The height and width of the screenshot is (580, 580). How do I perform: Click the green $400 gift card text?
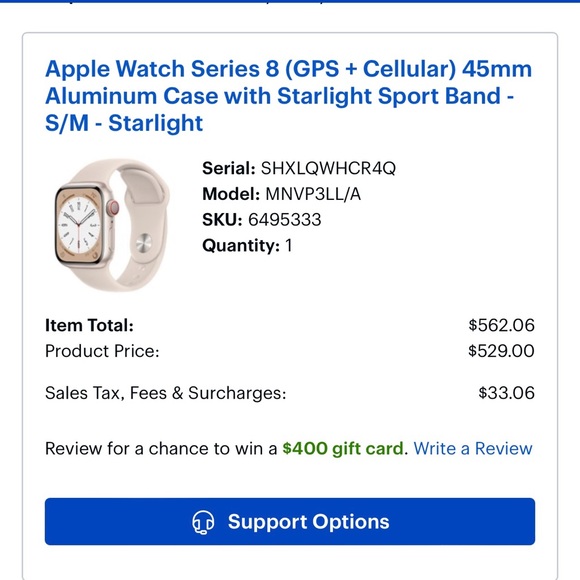pyautogui.click(x=343, y=448)
